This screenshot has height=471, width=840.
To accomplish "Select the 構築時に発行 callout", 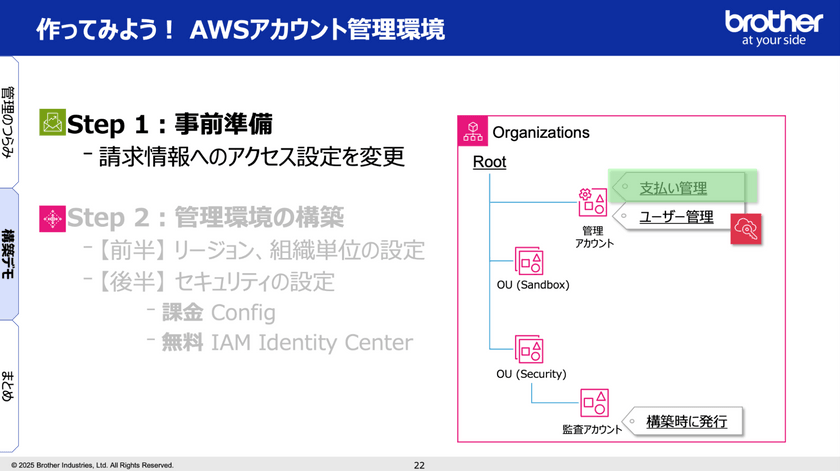I will click(x=687, y=422).
